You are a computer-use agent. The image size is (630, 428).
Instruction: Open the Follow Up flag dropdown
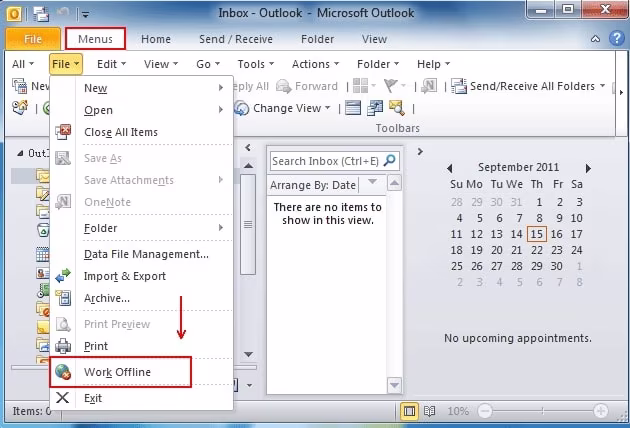(395, 86)
